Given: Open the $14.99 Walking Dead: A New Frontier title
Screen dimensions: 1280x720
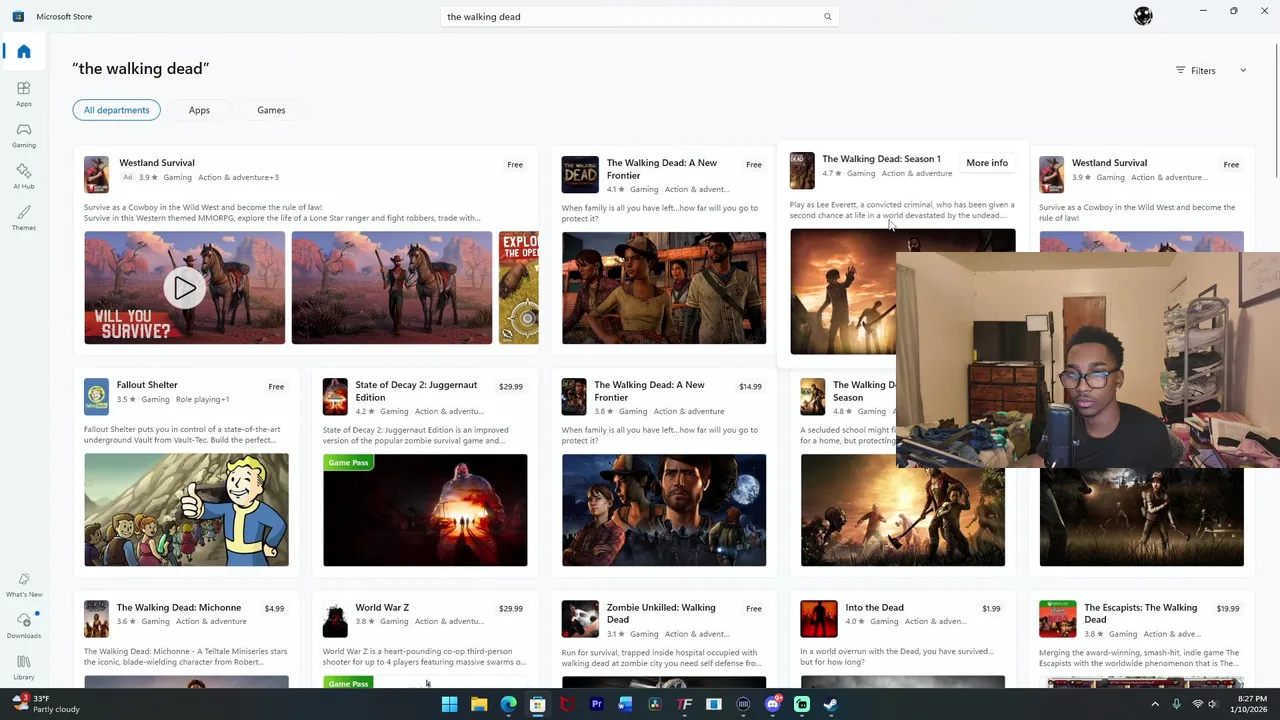Looking at the screenshot, I should pyautogui.click(x=650, y=391).
